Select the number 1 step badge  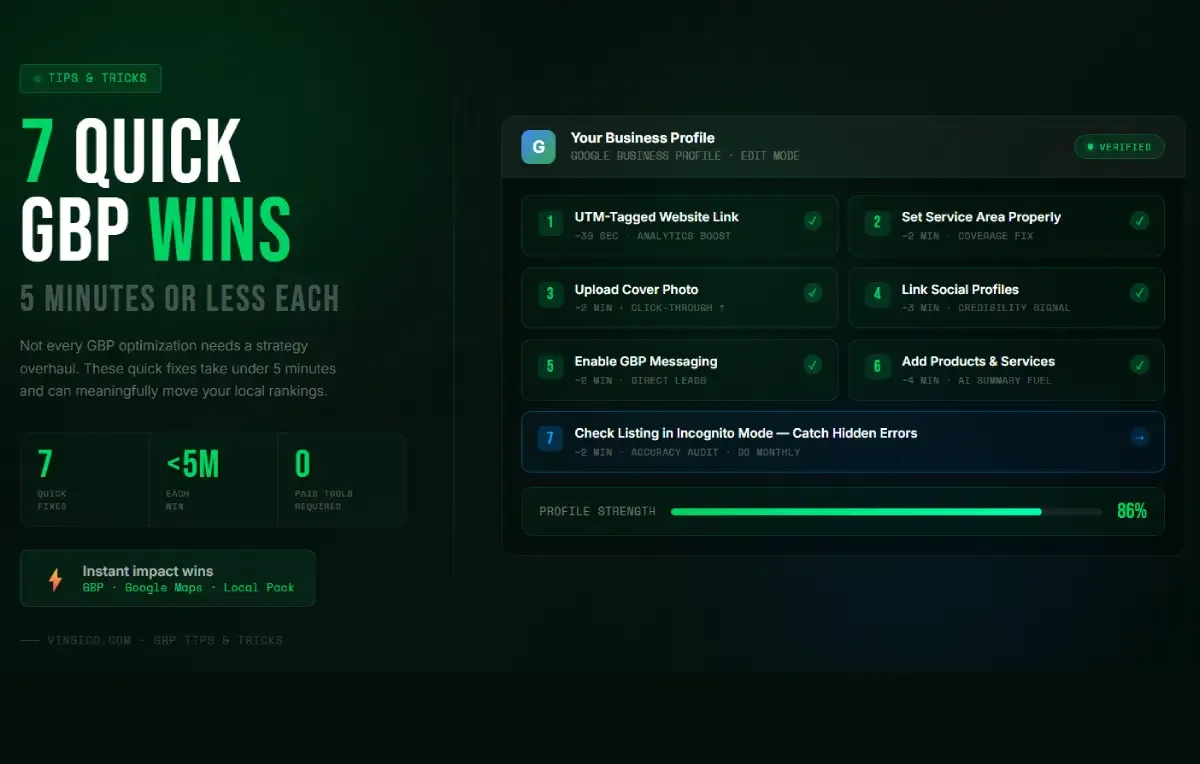pyautogui.click(x=550, y=223)
